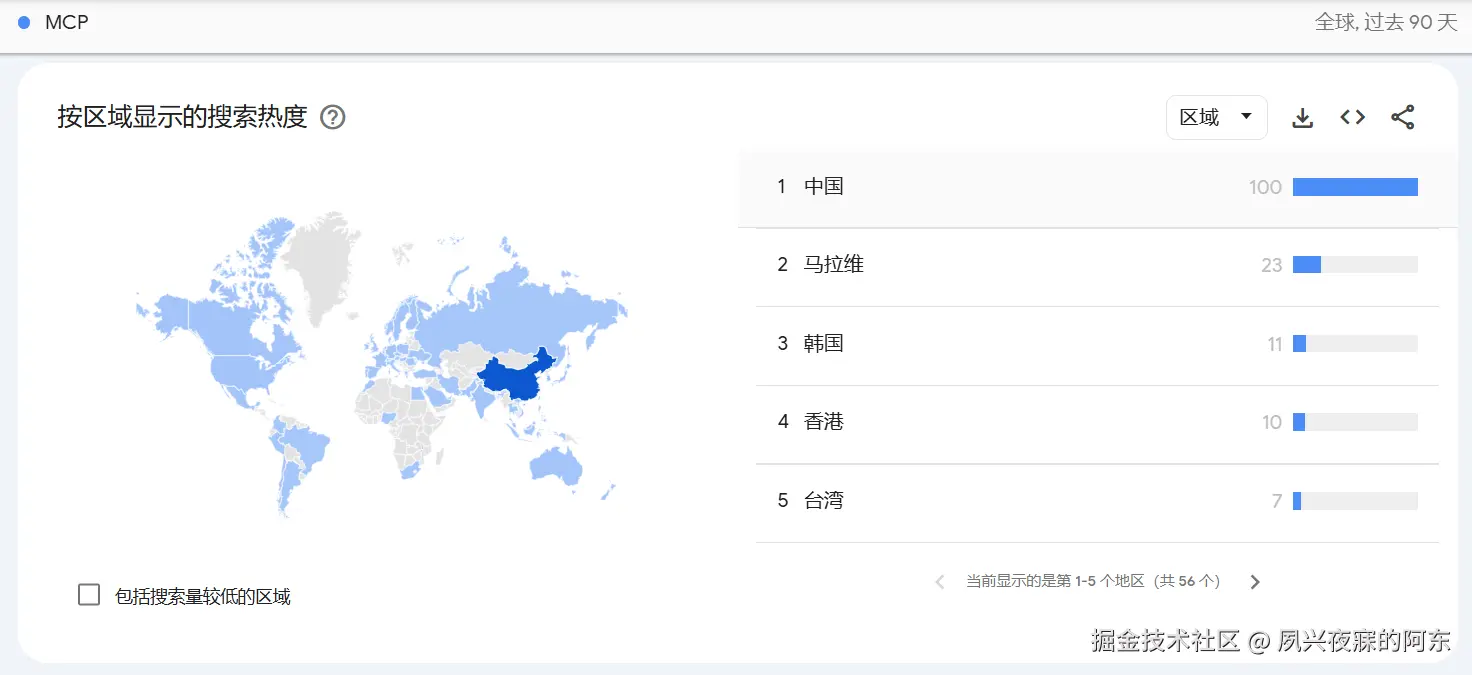
Task: Click the download icon to export region data
Action: [1302, 117]
